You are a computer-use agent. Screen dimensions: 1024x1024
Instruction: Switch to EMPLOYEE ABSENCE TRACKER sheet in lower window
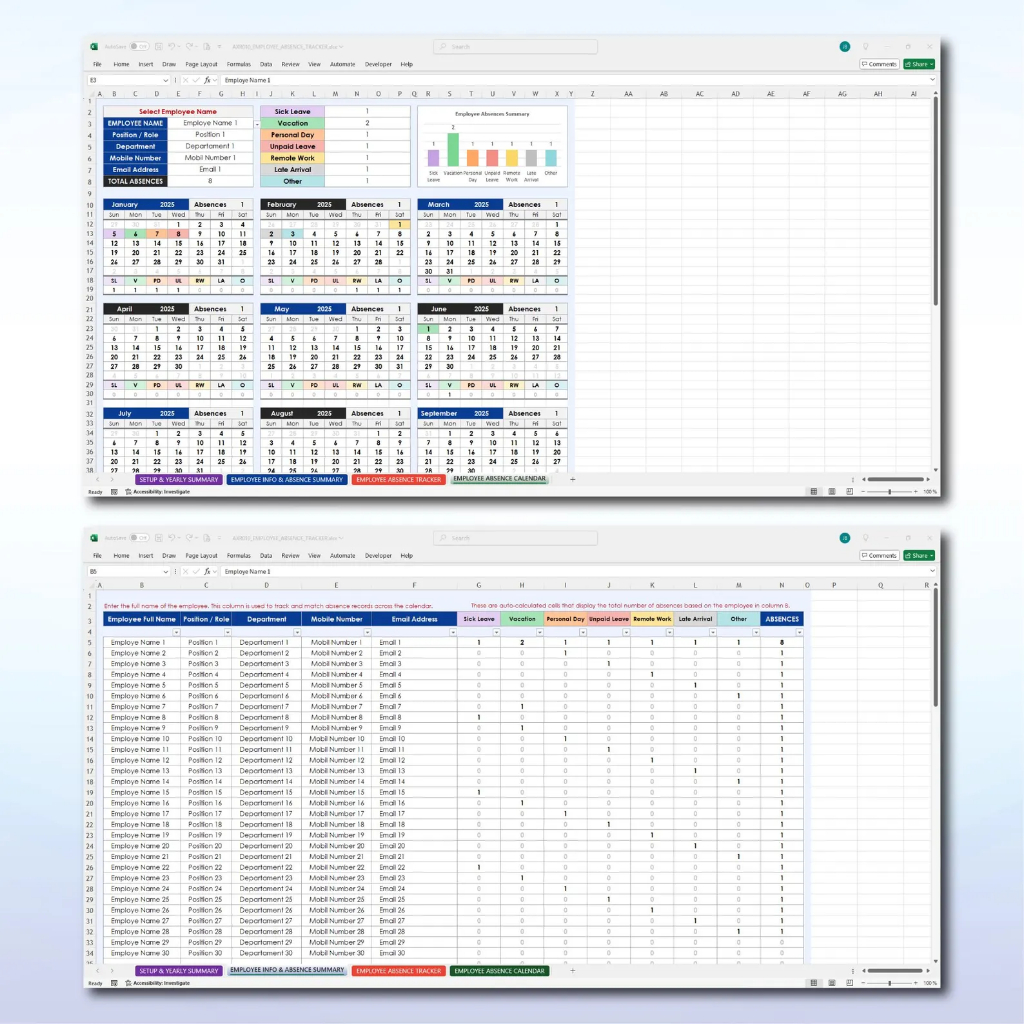(x=399, y=971)
